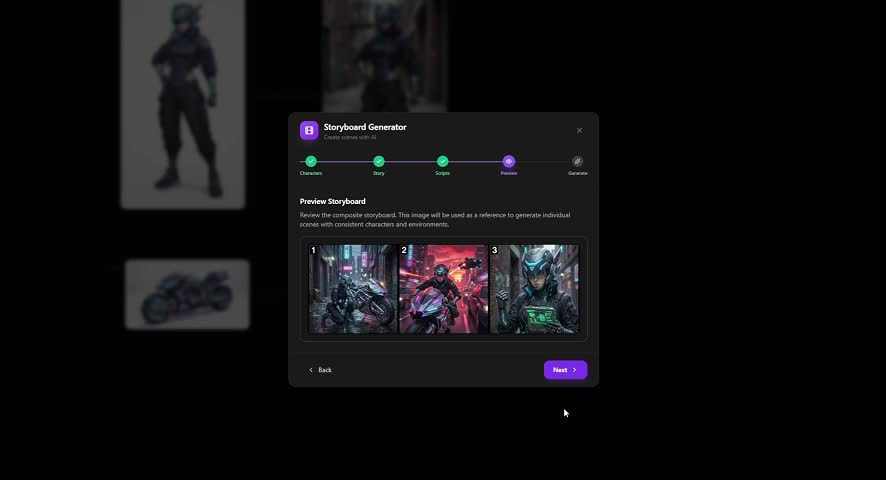Image resolution: width=886 pixels, height=480 pixels.
Task: Click the Storyboard Generator film icon
Action: click(309, 130)
